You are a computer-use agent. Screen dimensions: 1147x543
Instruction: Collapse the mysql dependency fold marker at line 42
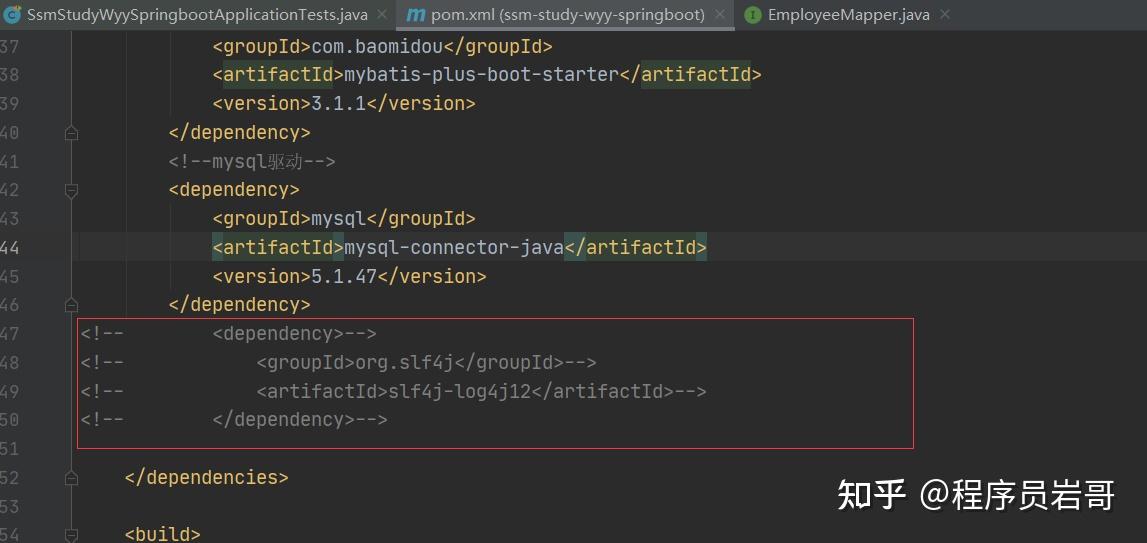pos(71,190)
